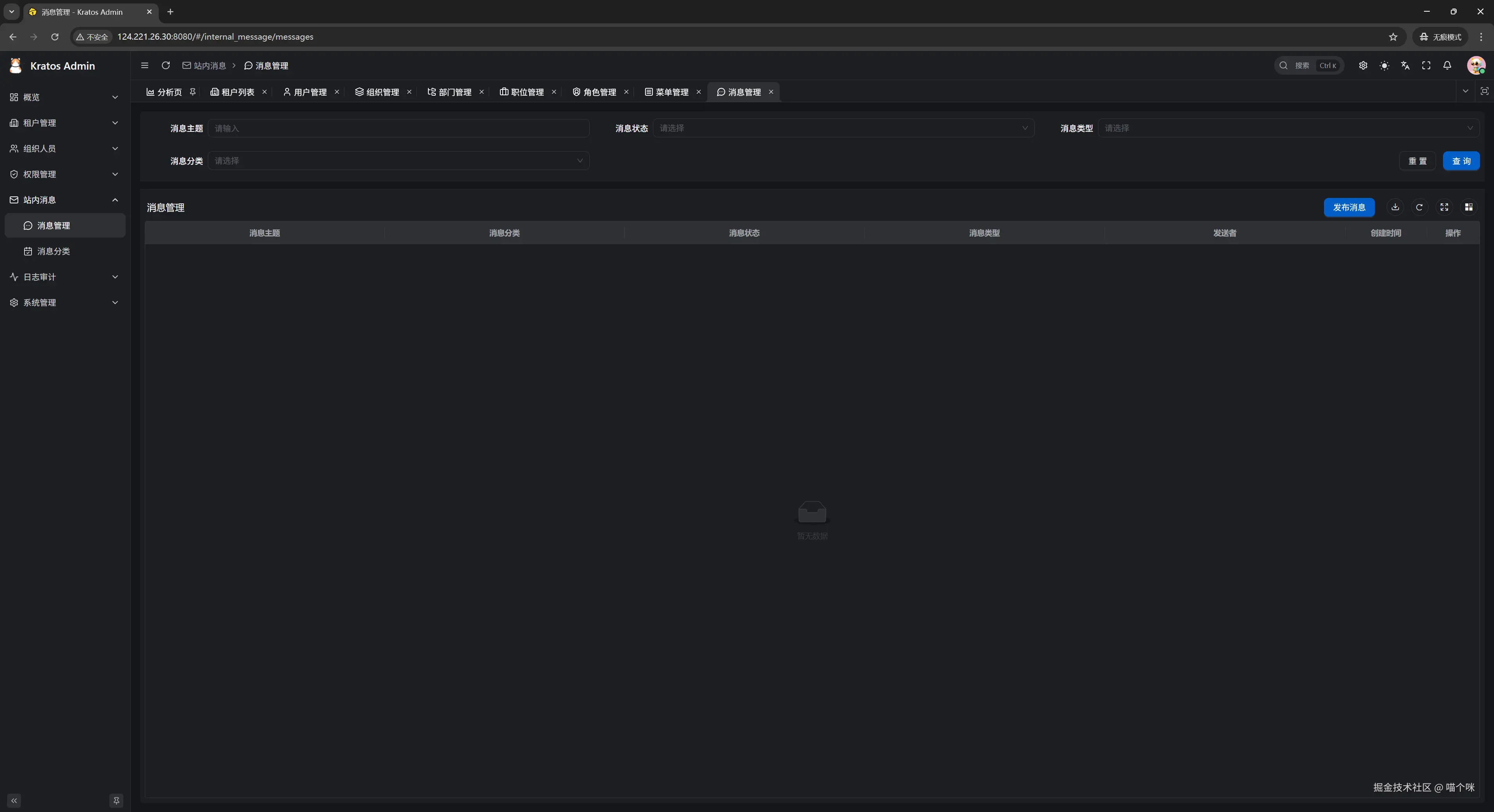Open the 消息类型 dropdown
The image size is (1494, 812).
click(1288, 128)
